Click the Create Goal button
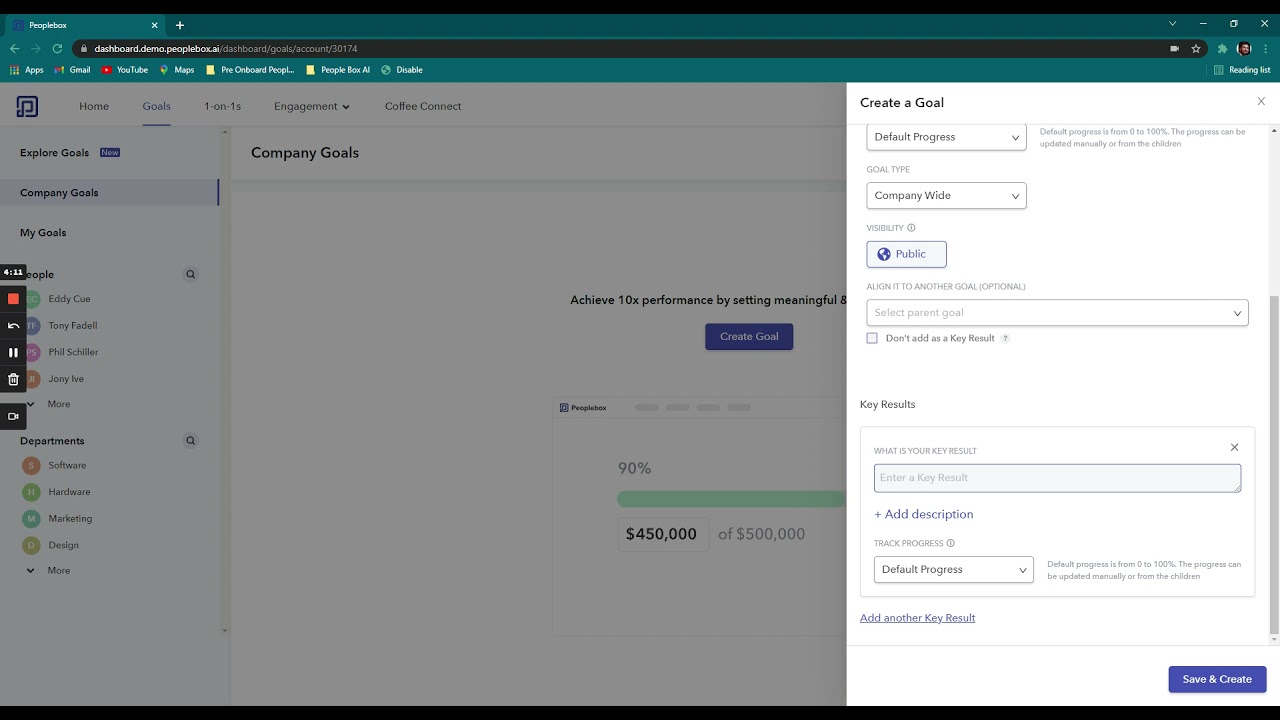Image resolution: width=1280 pixels, height=720 pixels. (x=749, y=336)
